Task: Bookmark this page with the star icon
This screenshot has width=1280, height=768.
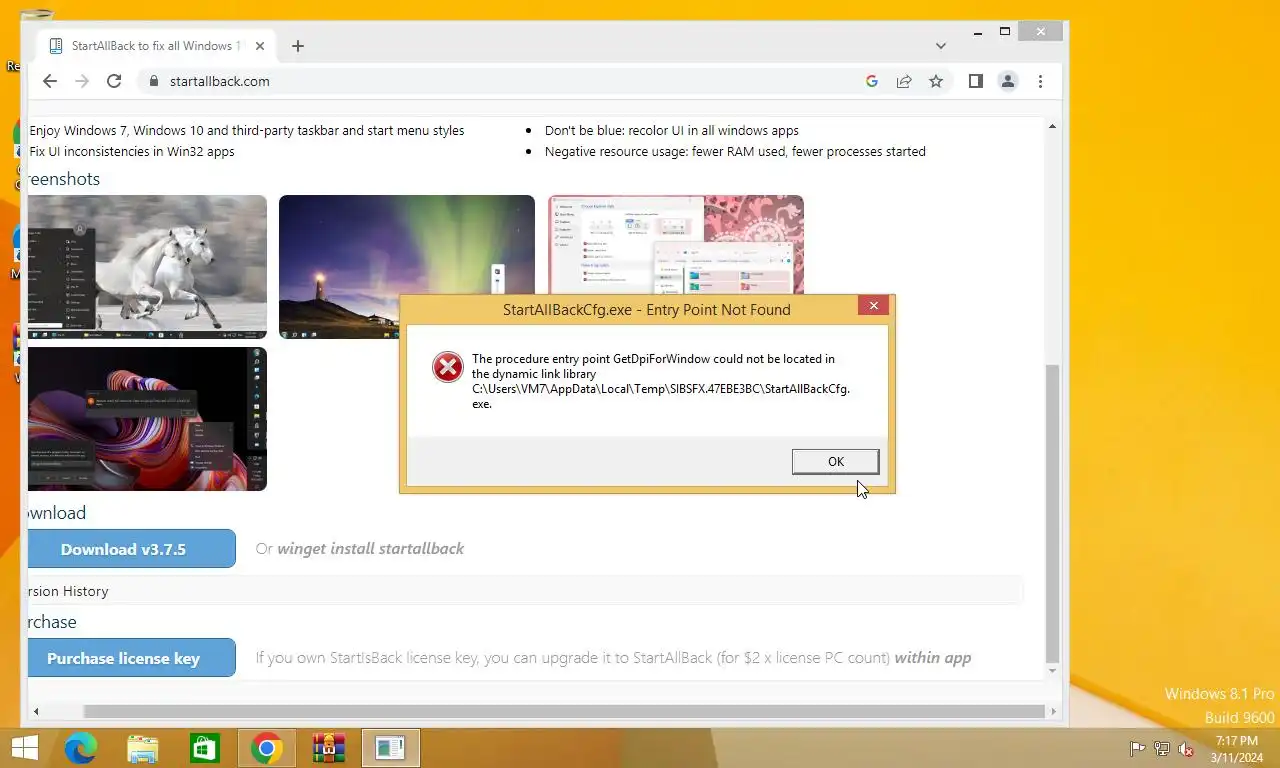Action: coord(936,81)
